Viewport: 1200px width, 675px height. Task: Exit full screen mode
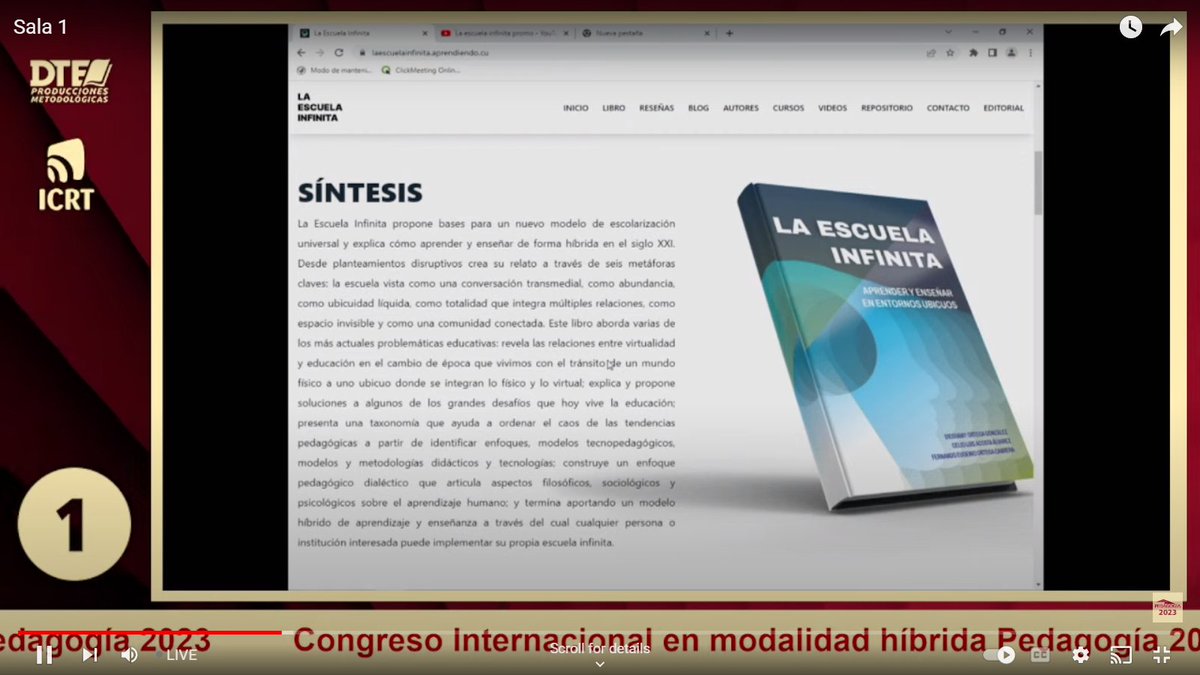[x=1162, y=655]
